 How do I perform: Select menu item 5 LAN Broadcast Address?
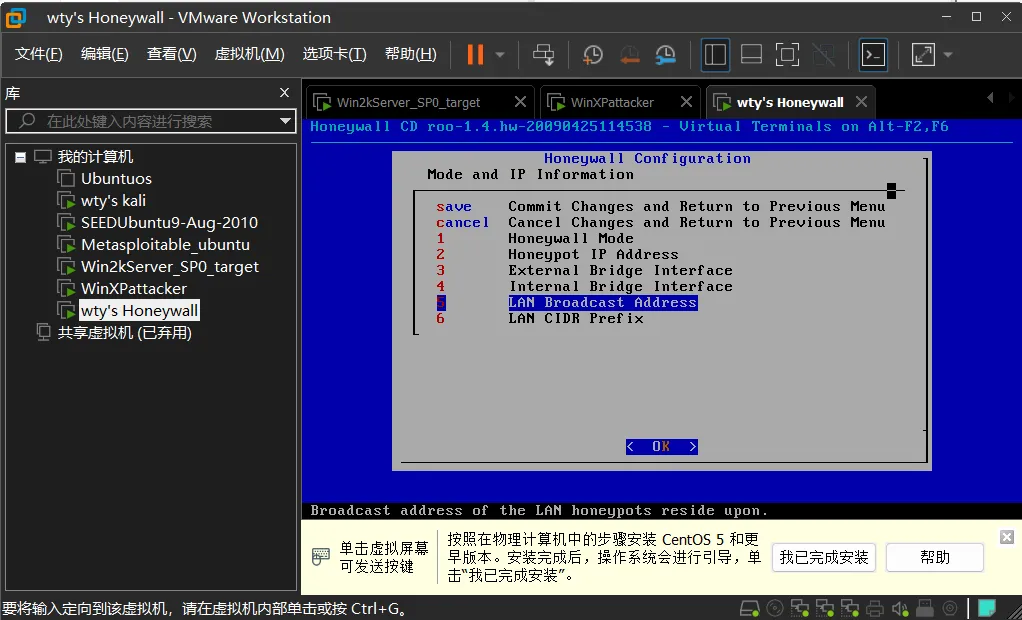tap(602, 303)
